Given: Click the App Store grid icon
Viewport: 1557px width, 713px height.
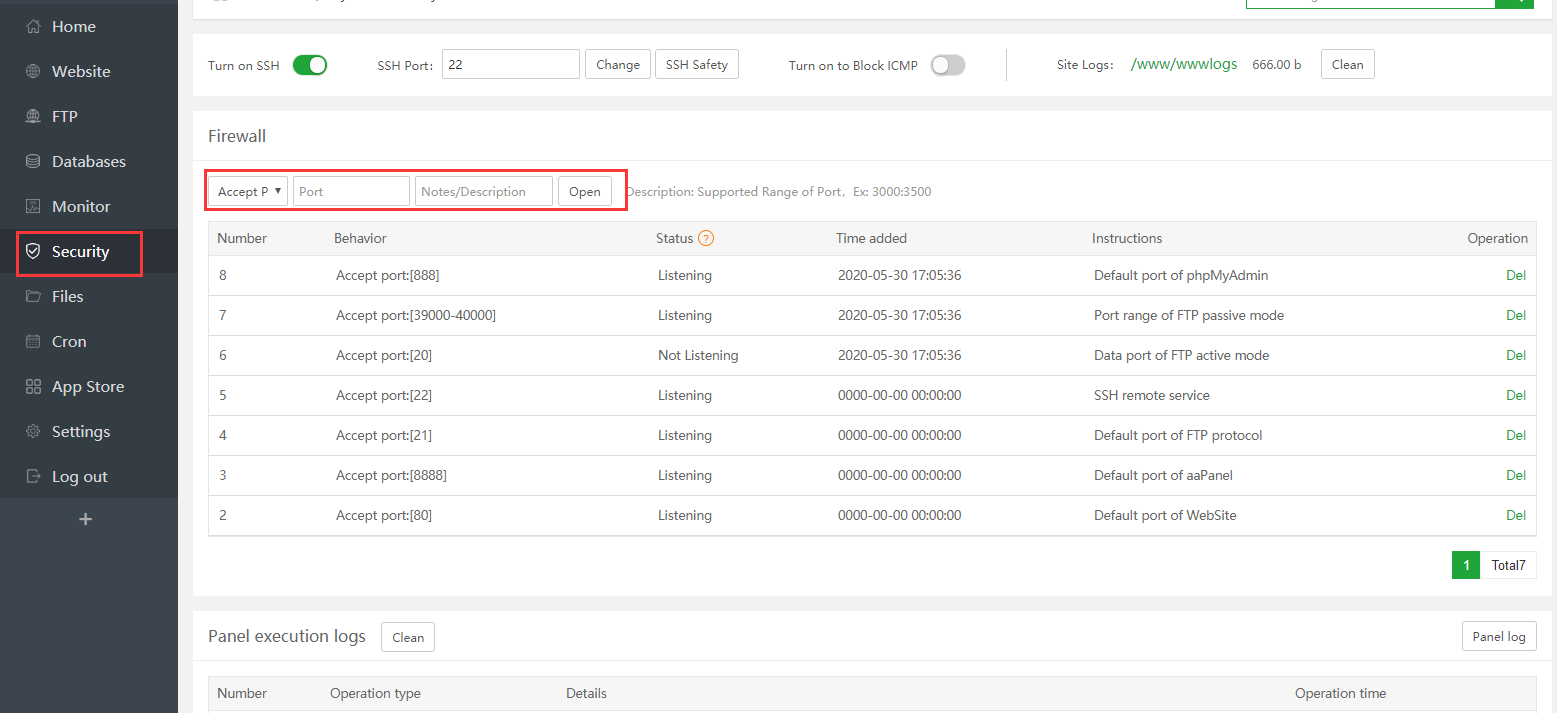Looking at the screenshot, I should [33, 387].
